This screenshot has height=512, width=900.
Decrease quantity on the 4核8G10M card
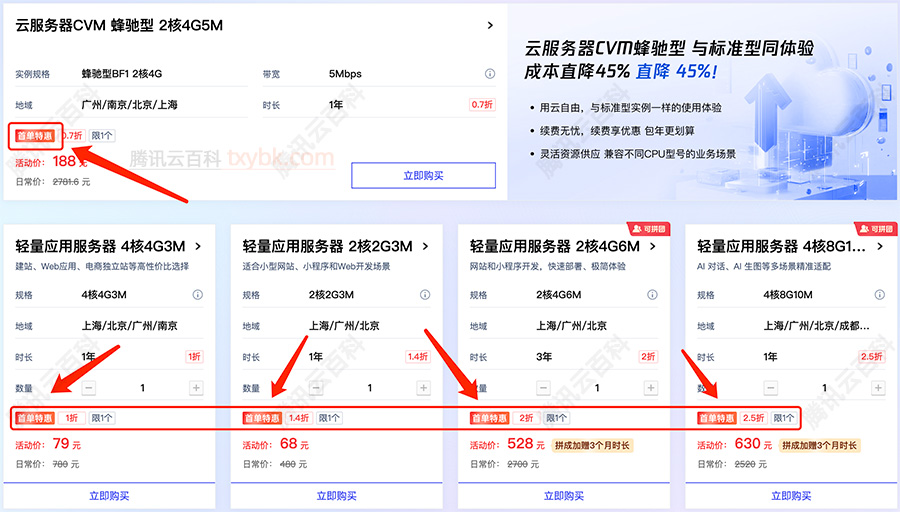[x=770, y=388]
